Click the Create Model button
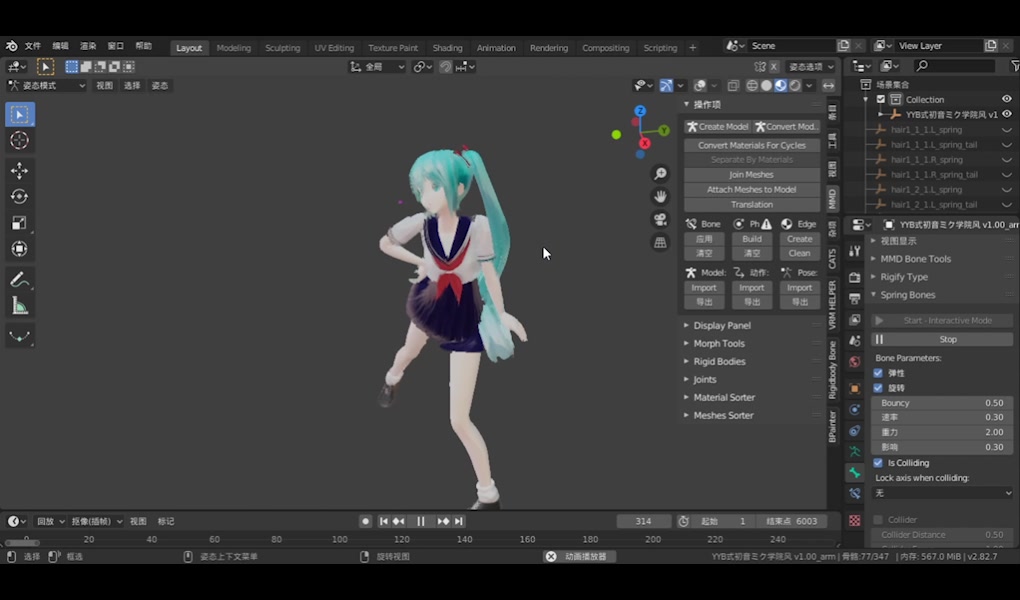 (718, 127)
